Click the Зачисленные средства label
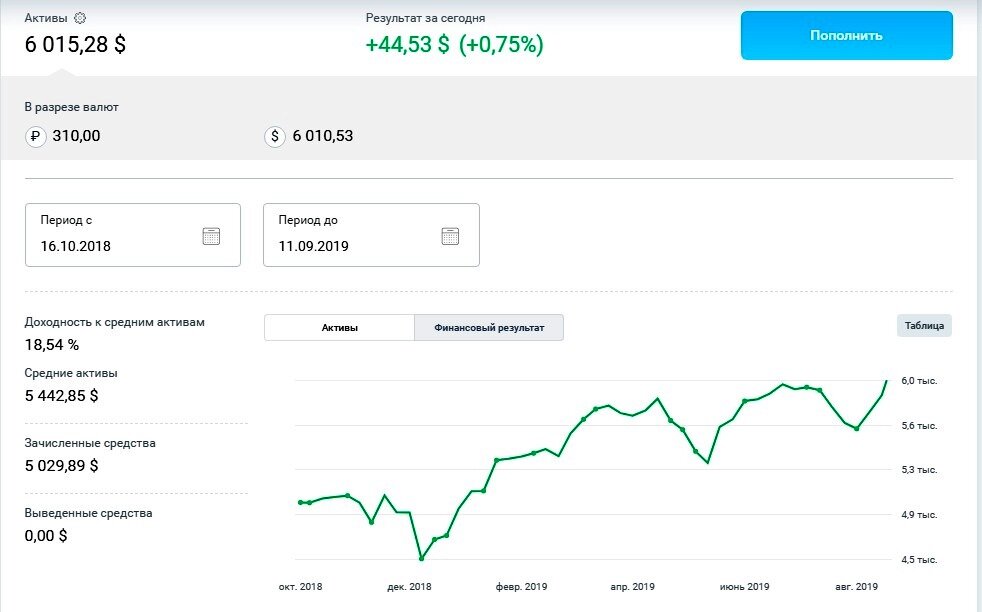 (x=90, y=443)
